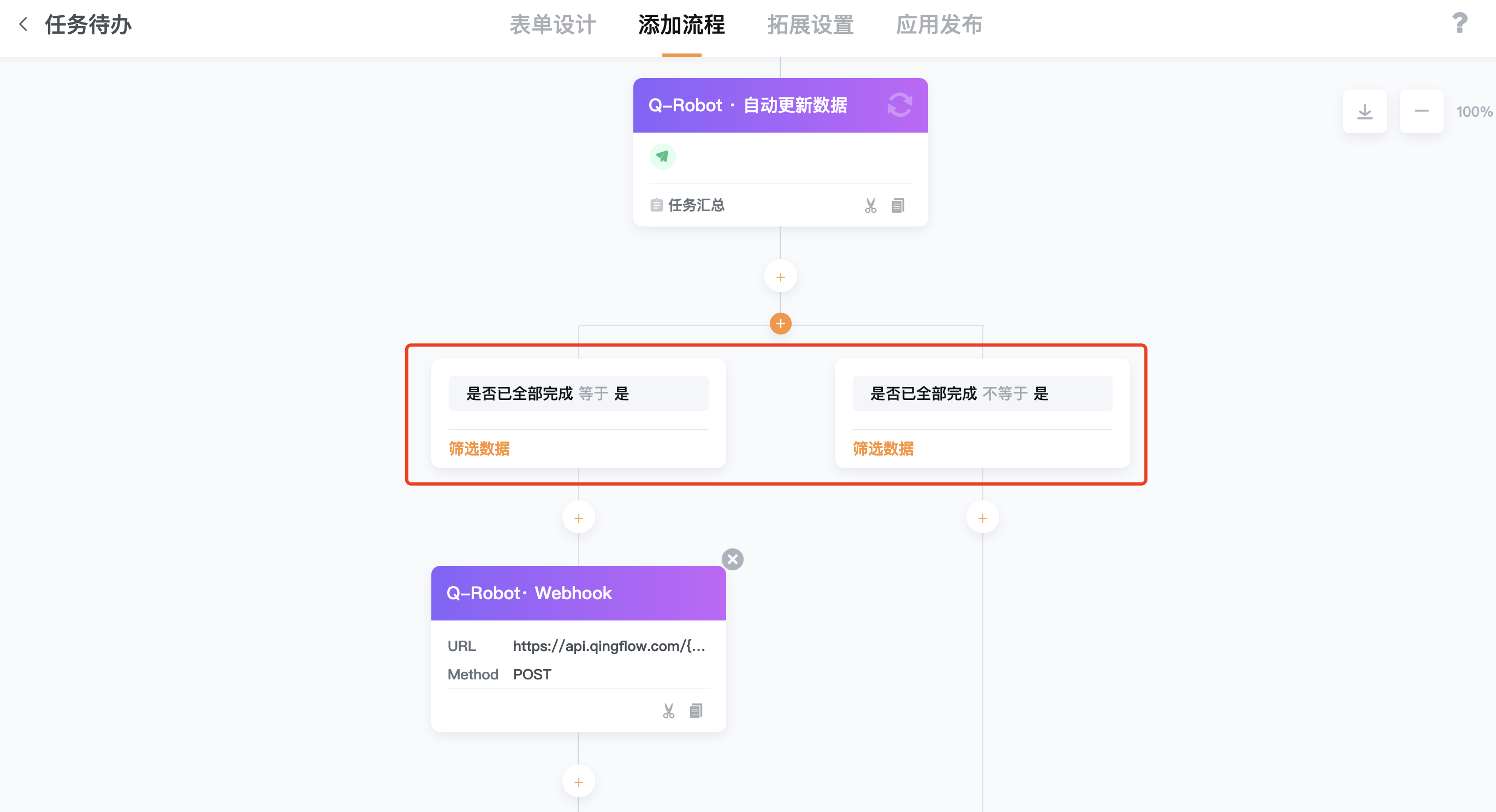Select the 添加流程 tab
Viewport: 1496px width, 812px height.
[681, 25]
